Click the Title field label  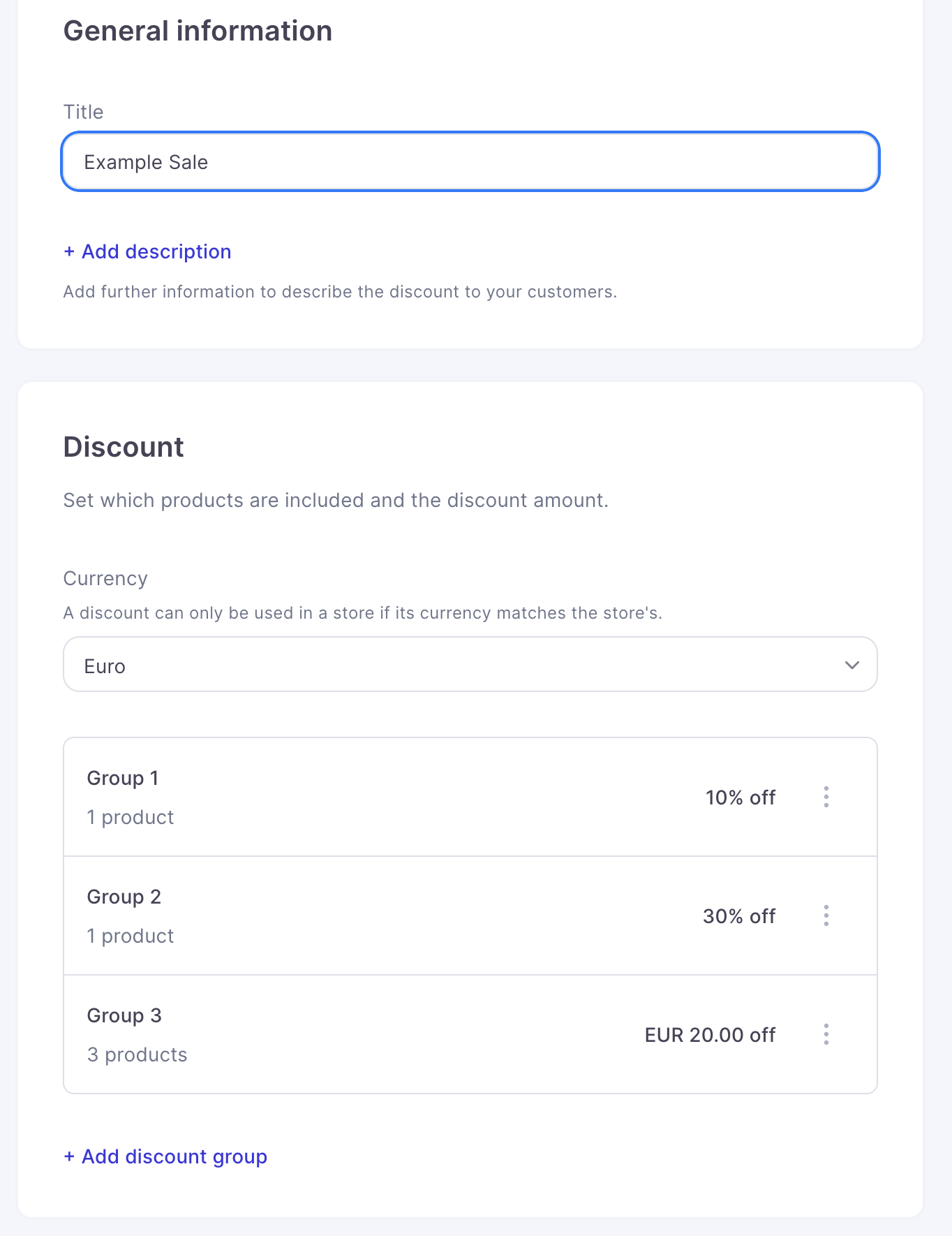(83, 112)
